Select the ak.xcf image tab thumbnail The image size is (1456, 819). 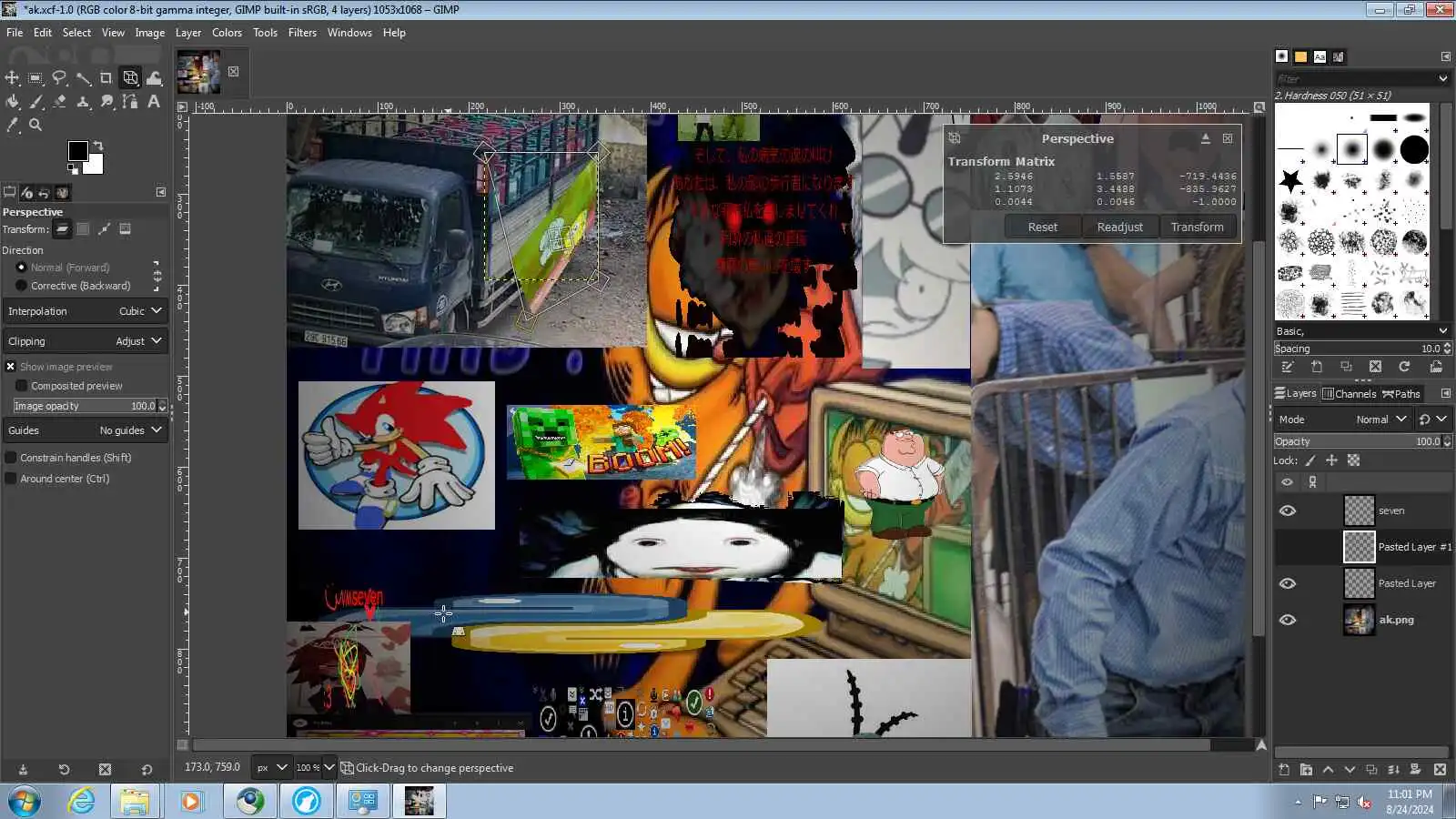(198, 72)
